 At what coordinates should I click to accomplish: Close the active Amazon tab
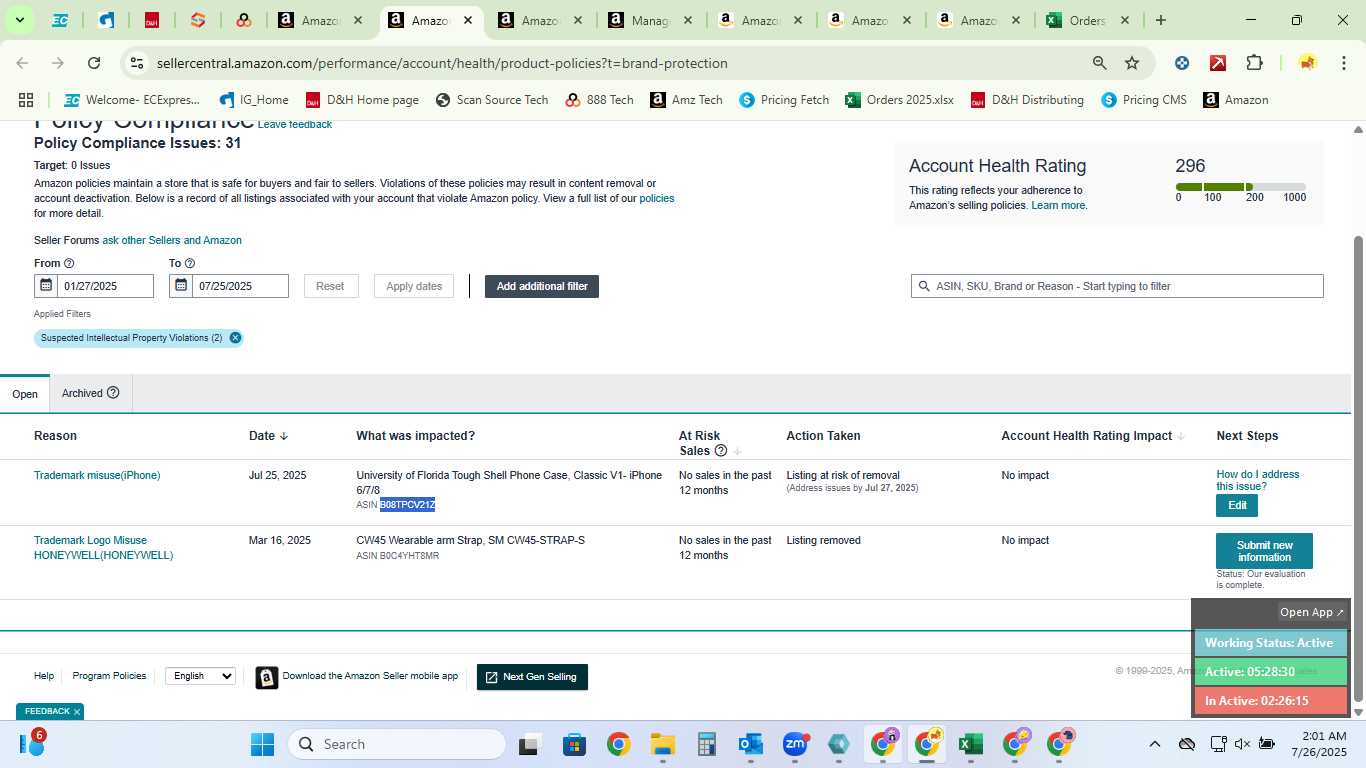[467, 20]
